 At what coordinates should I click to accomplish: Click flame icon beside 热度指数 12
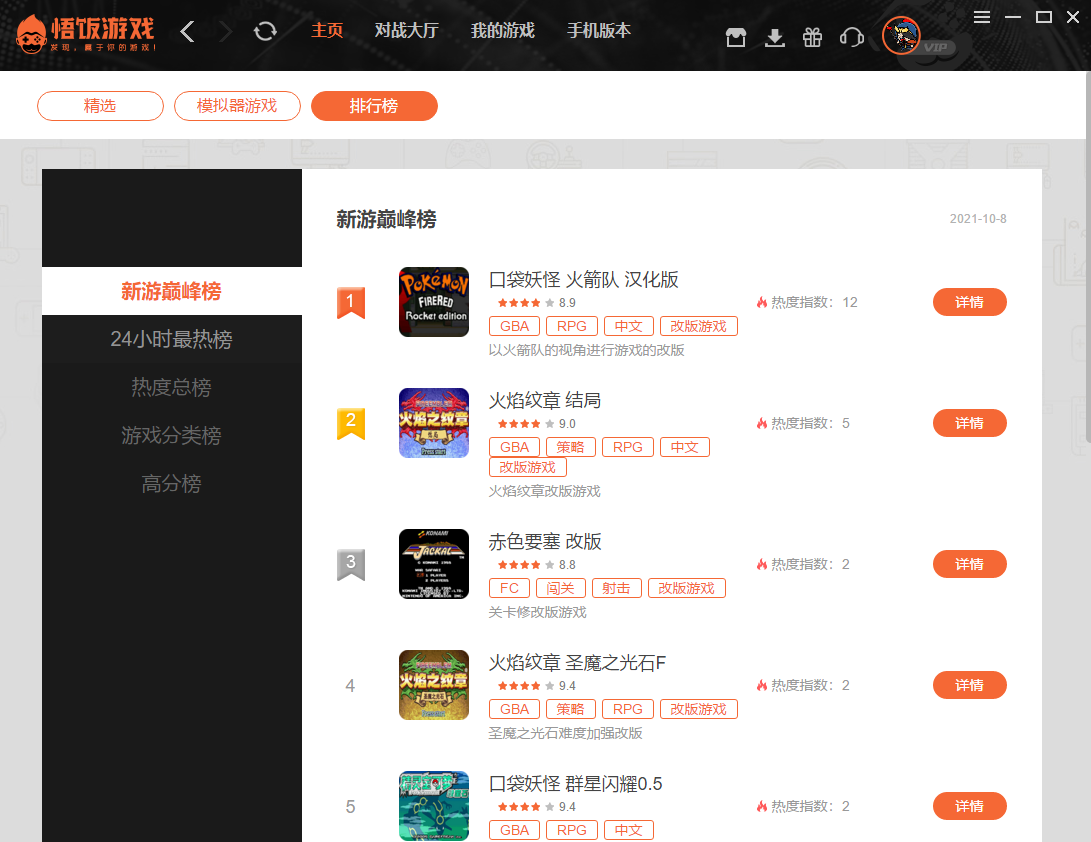pyautogui.click(x=762, y=302)
